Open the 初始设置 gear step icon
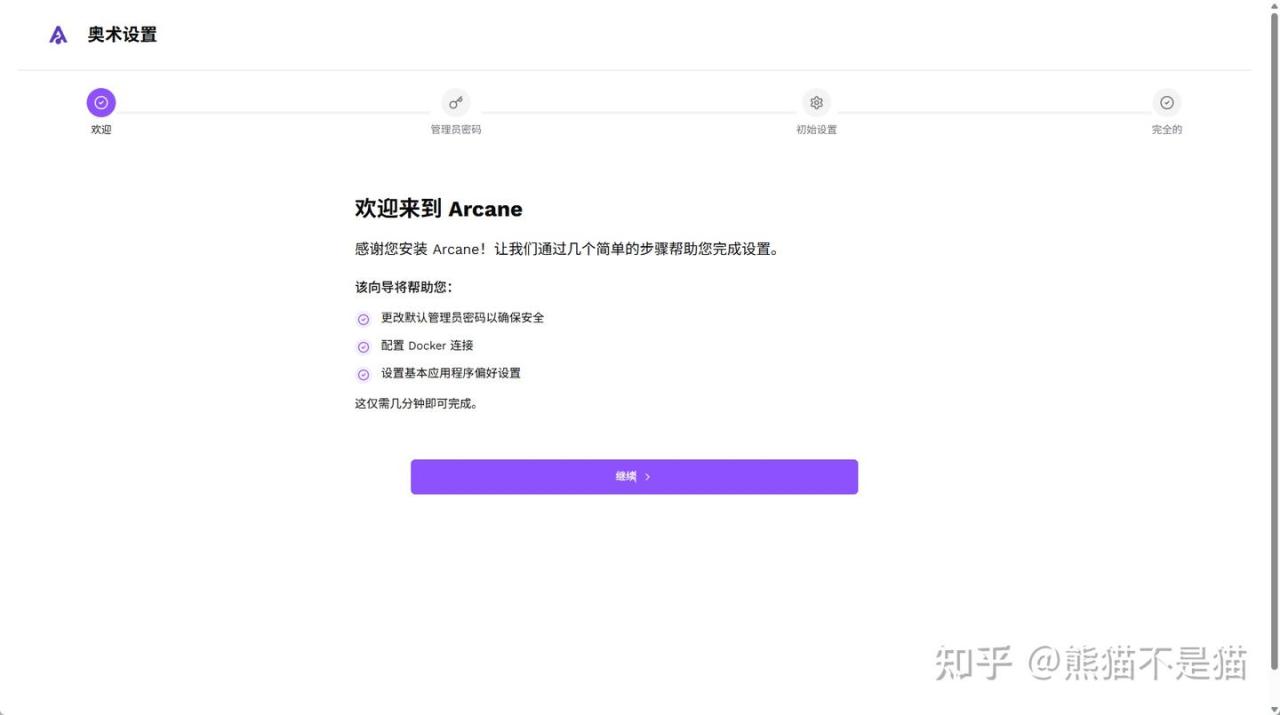 pos(816,102)
